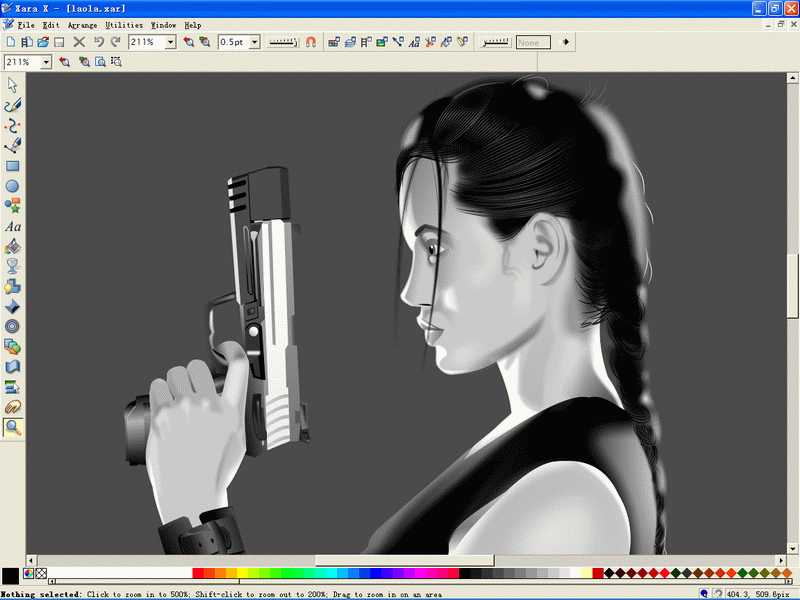800x600 pixels.
Task: Open the Clipart gallery scissors icon
Action: pos(431,42)
